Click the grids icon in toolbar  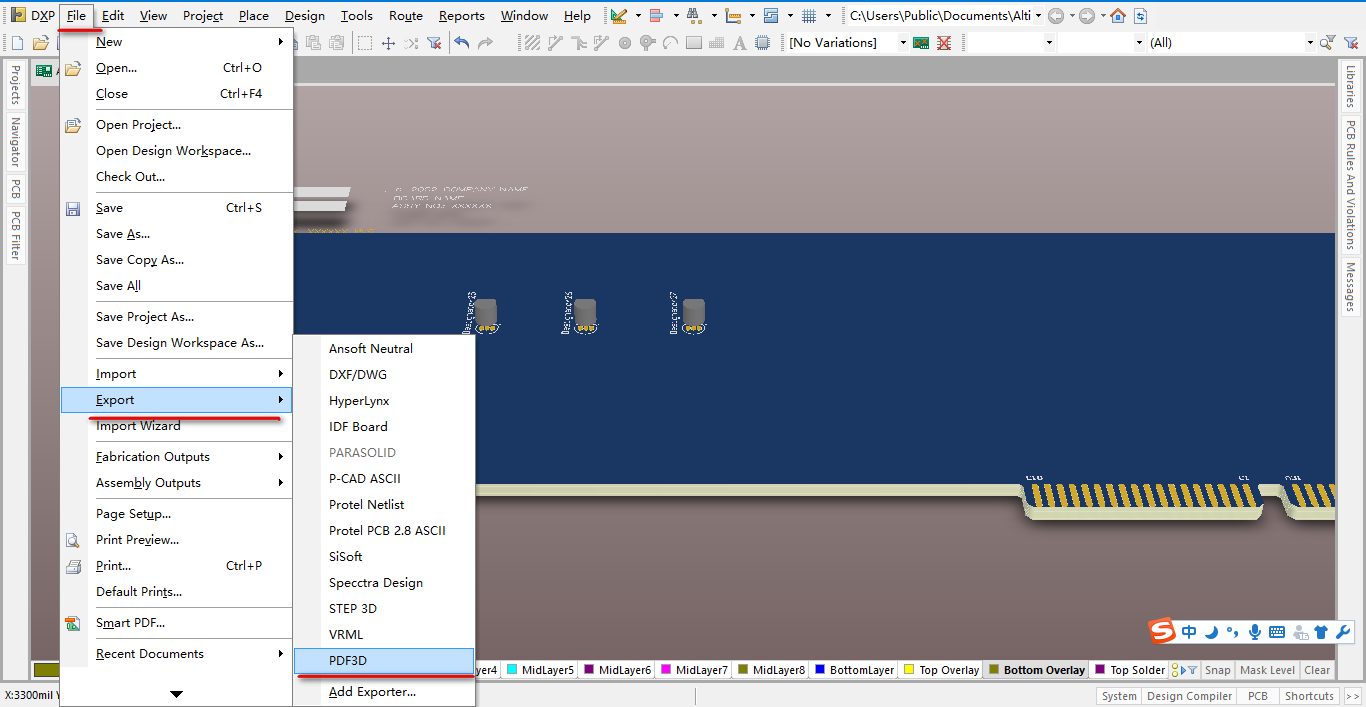809,15
